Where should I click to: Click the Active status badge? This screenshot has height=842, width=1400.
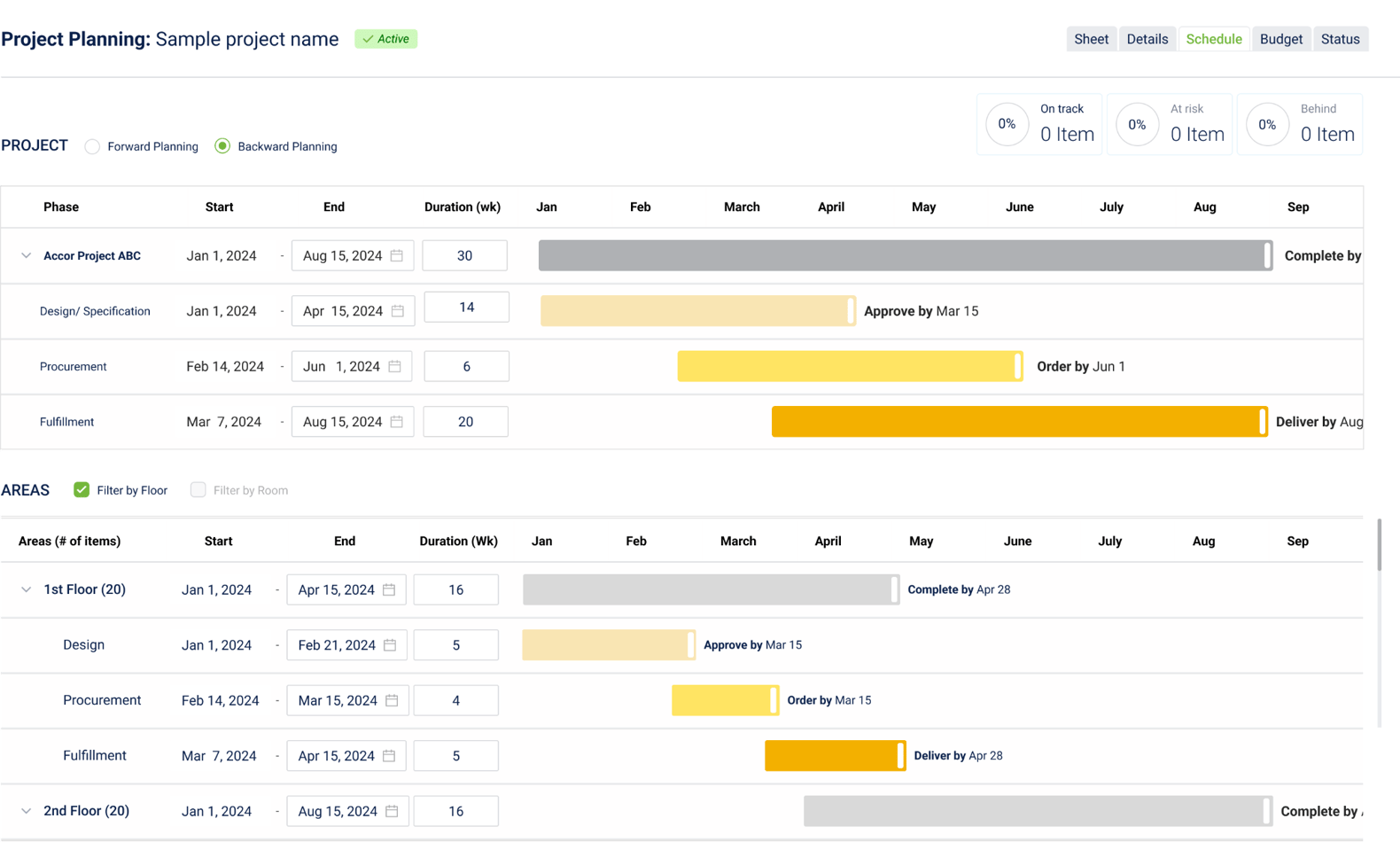(x=386, y=39)
